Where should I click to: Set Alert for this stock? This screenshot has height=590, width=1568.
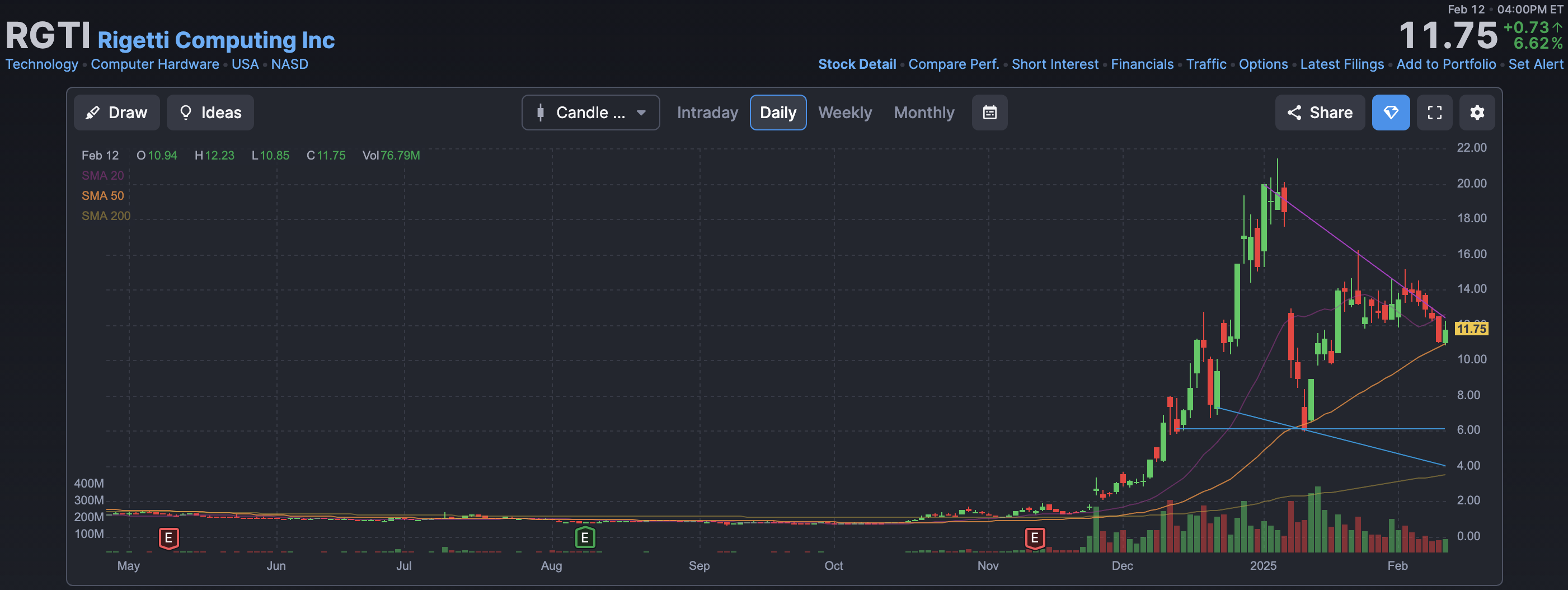tap(1536, 64)
